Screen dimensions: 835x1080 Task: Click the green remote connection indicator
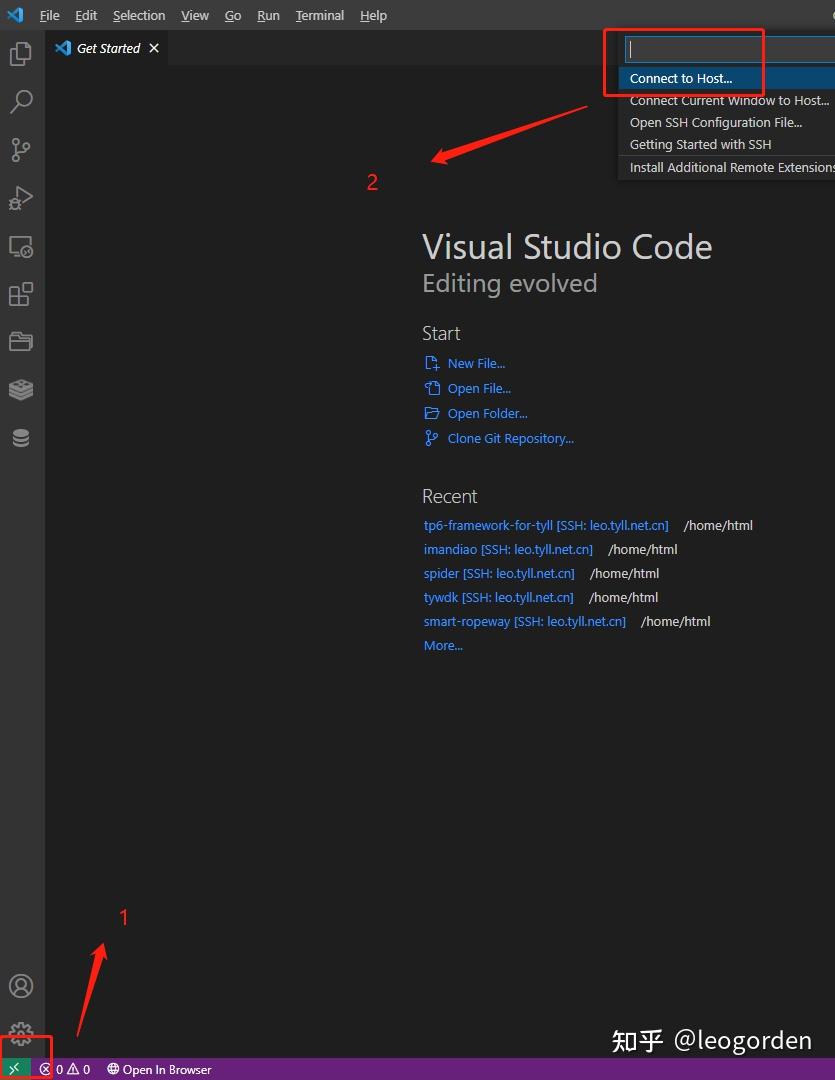(14, 1068)
